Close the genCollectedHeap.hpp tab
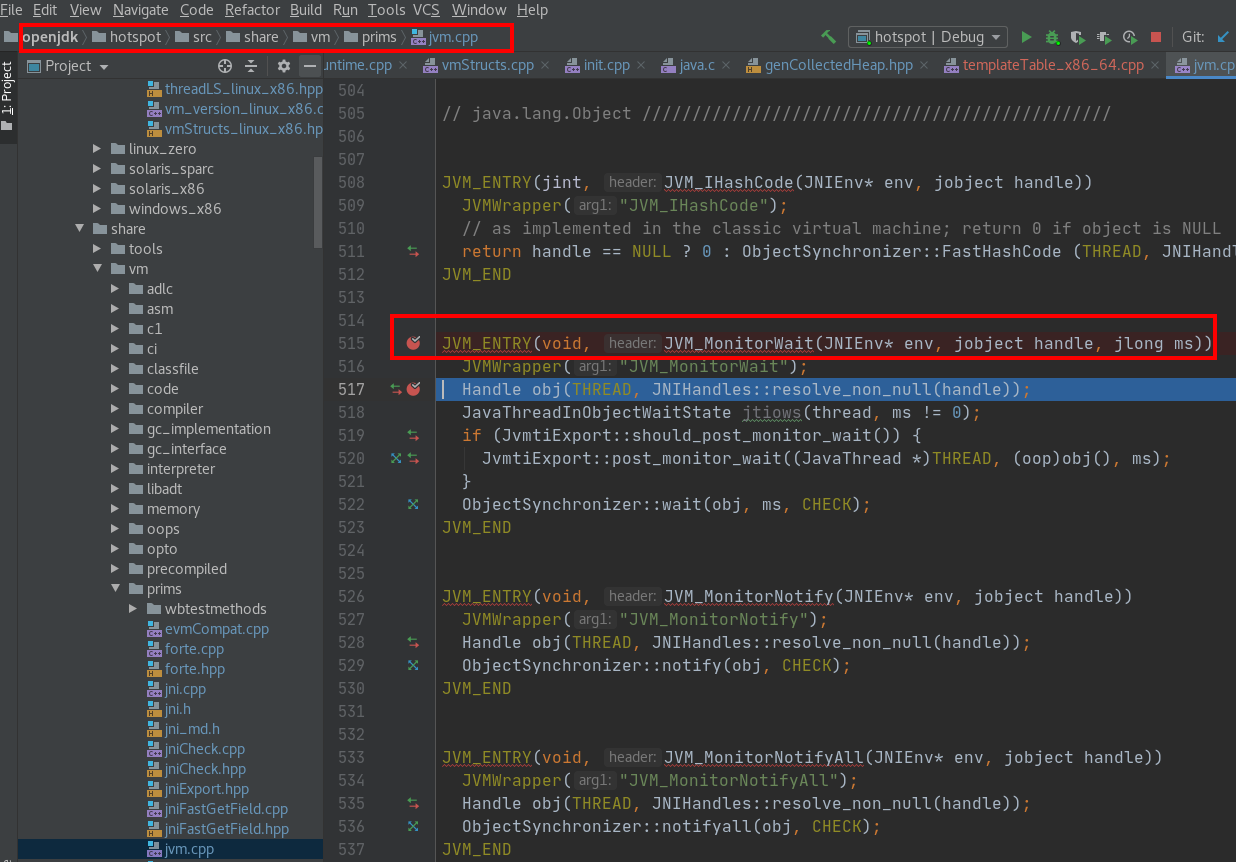 925,65
